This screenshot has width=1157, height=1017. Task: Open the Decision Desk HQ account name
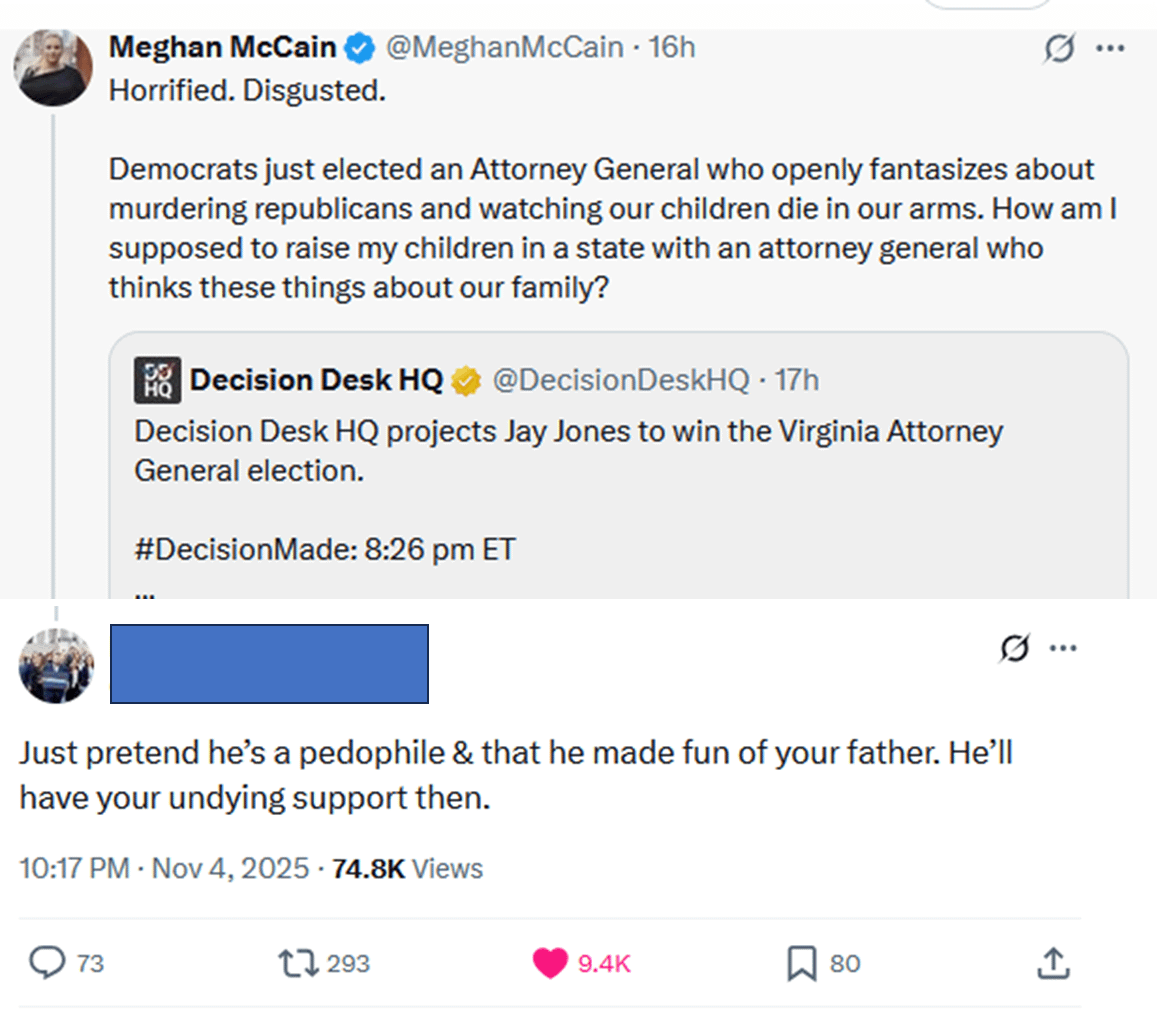click(x=316, y=380)
